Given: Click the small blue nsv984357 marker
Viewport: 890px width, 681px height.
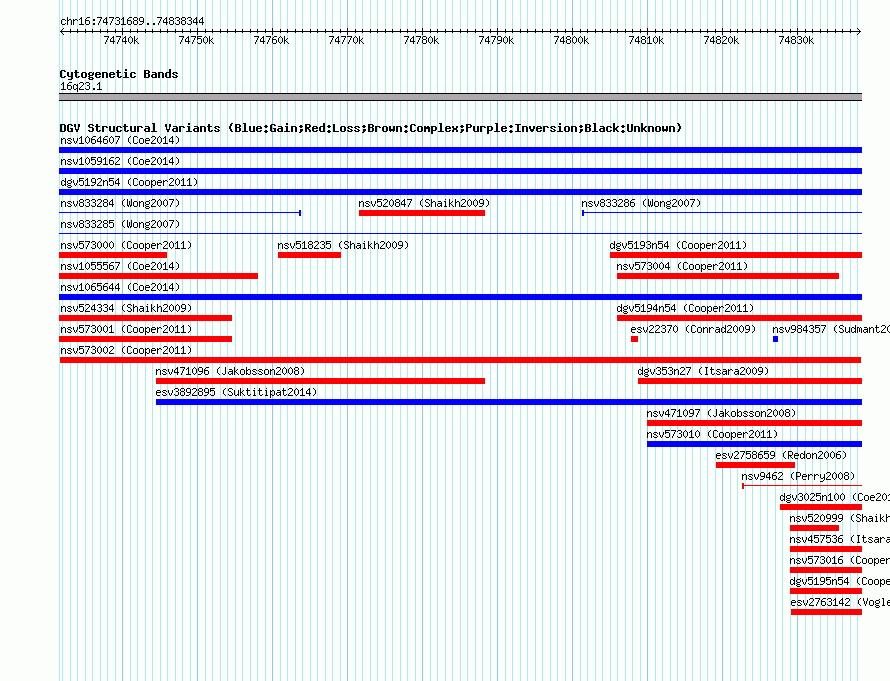Looking at the screenshot, I should [775, 339].
